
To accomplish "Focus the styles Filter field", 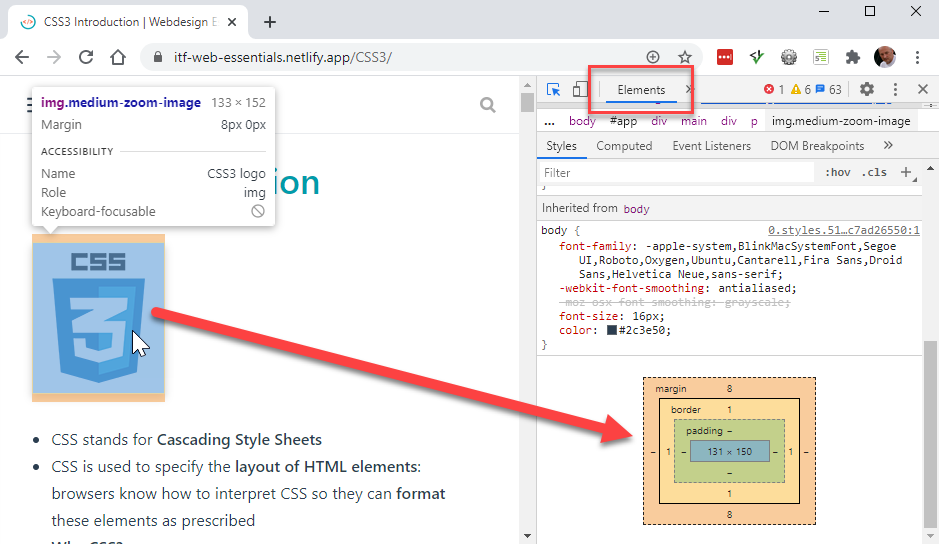I will [676, 173].
